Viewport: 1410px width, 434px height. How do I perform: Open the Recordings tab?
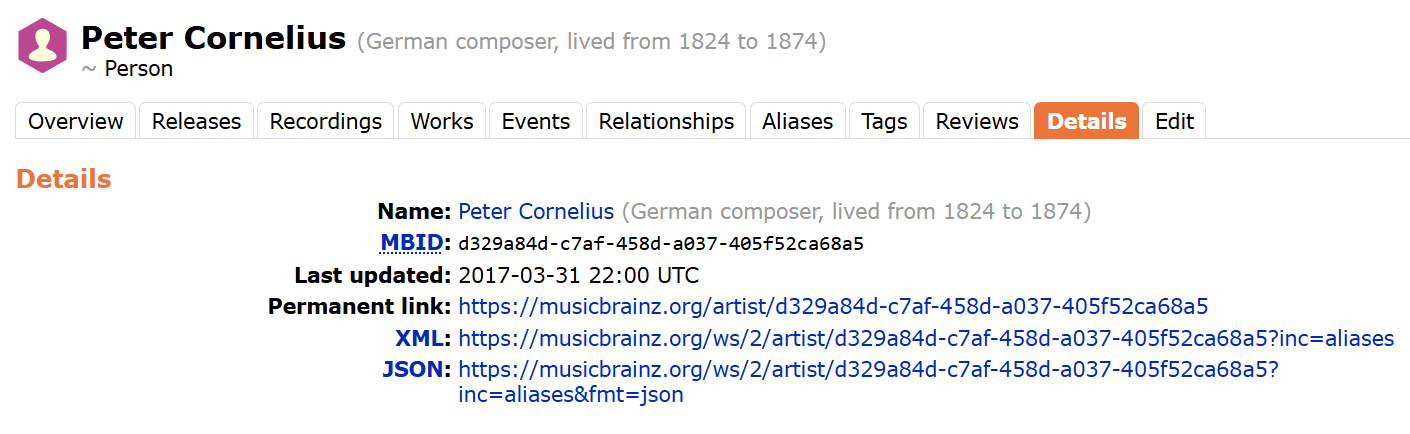[326, 121]
